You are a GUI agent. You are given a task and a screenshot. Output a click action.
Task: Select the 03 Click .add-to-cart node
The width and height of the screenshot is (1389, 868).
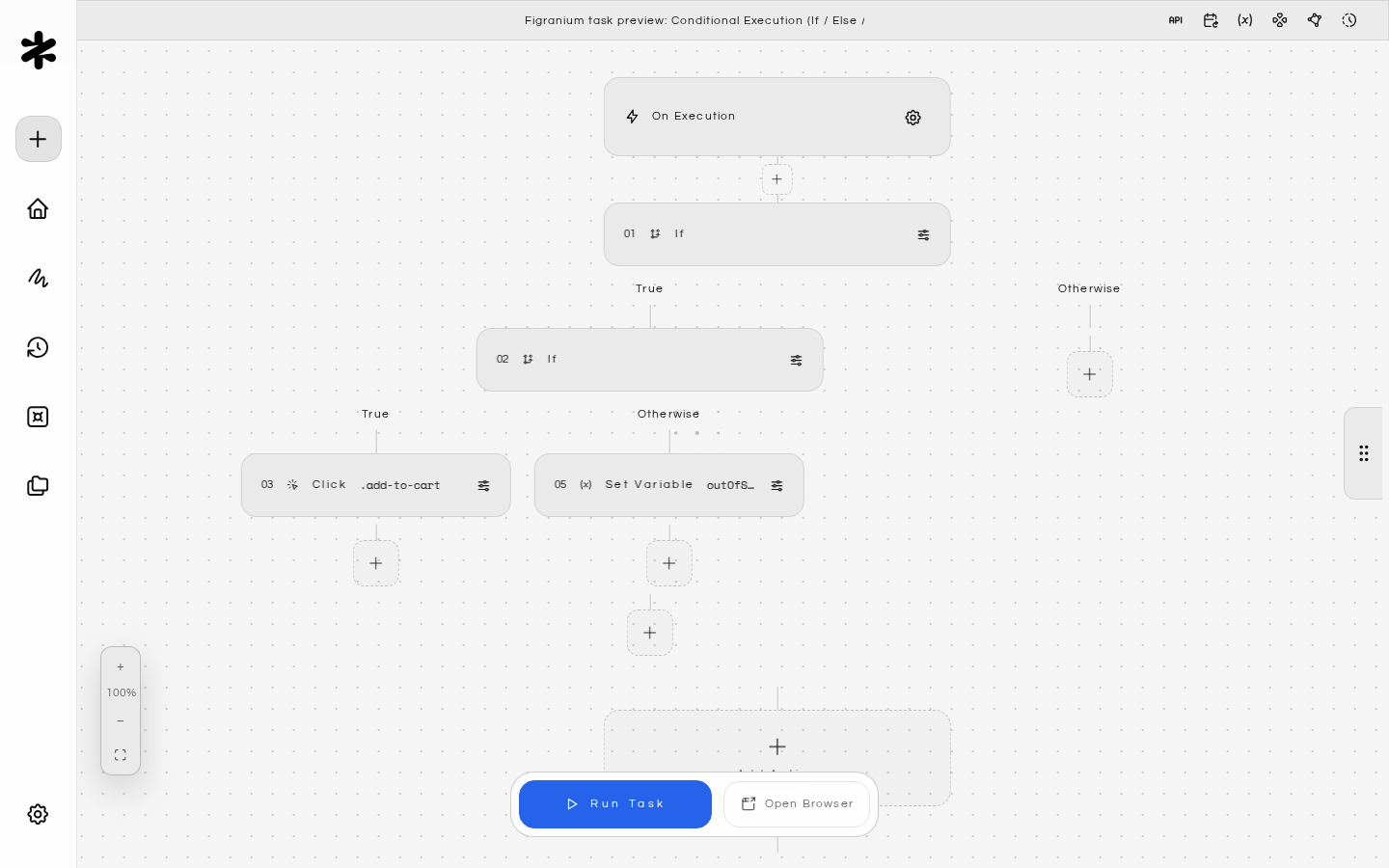pyautogui.click(x=375, y=485)
